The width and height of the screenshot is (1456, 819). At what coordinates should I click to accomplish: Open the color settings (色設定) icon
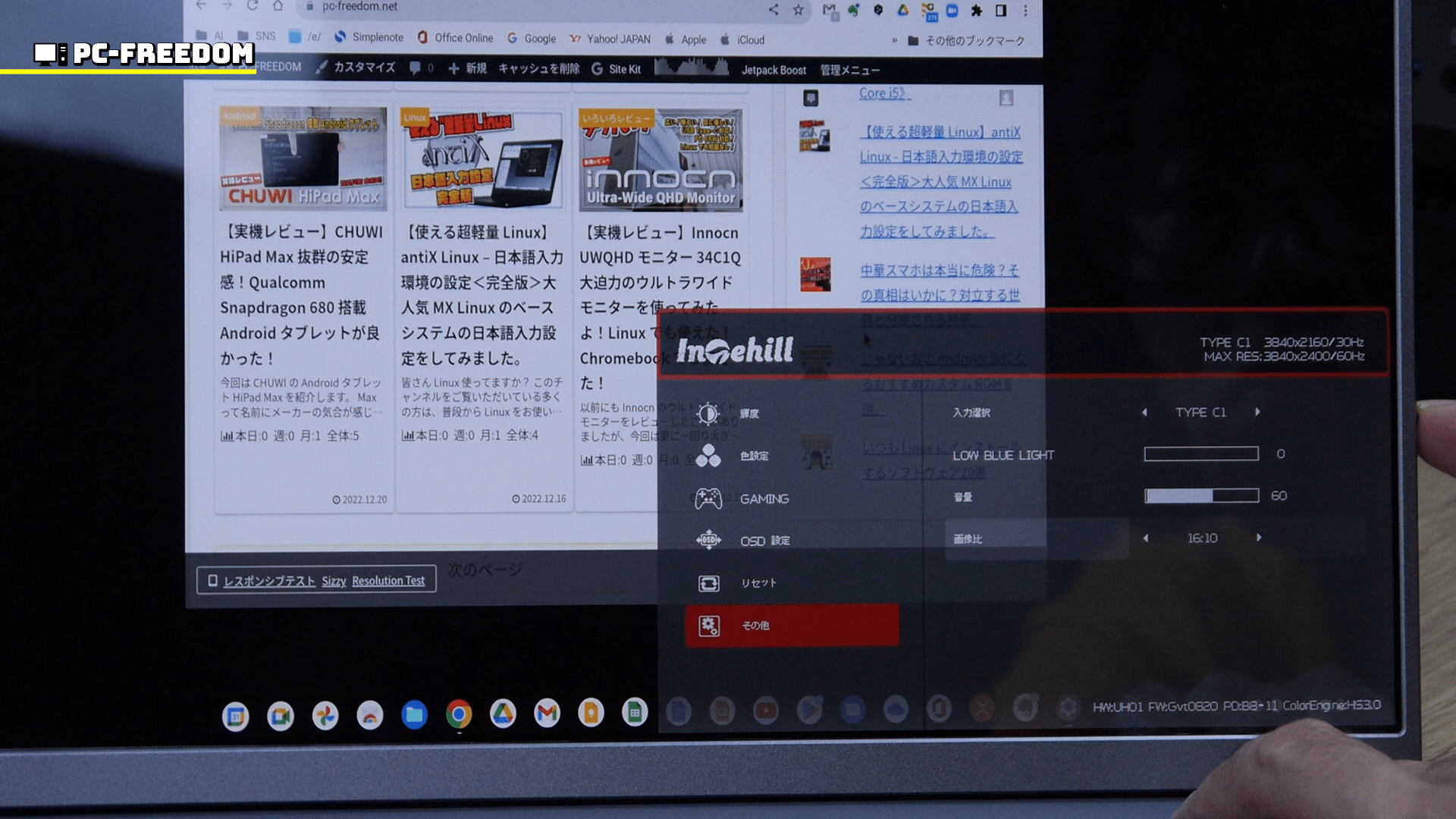pos(708,456)
